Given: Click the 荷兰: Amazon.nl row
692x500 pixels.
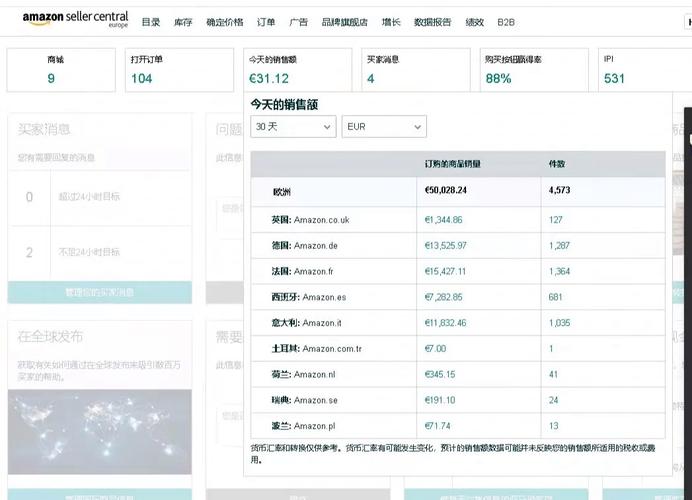Looking at the screenshot, I should [458, 374].
